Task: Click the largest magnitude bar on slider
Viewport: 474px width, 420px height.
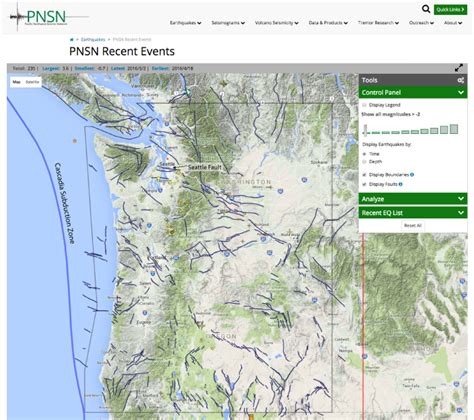Action: click(x=454, y=129)
